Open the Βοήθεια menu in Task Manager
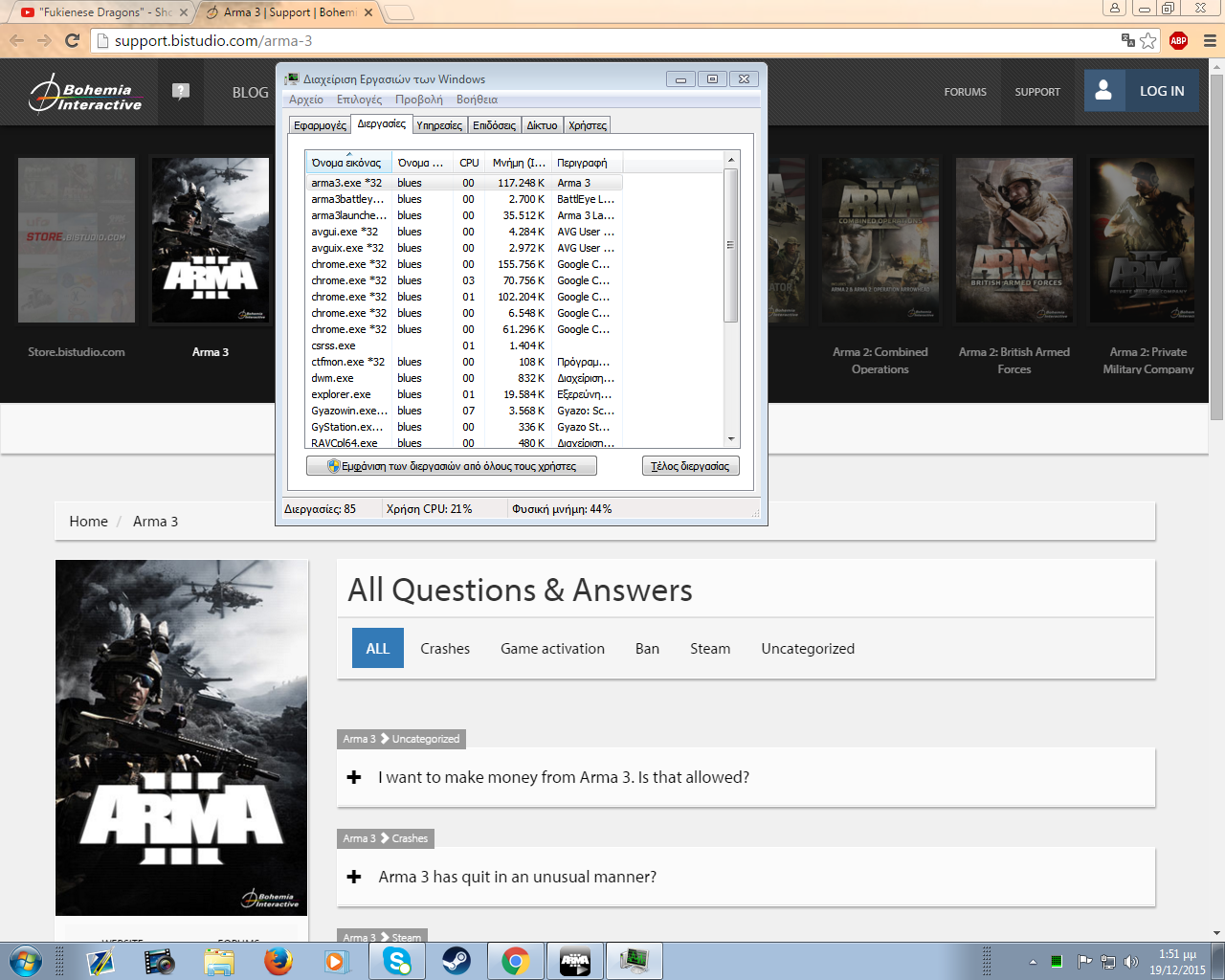 click(x=477, y=100)
